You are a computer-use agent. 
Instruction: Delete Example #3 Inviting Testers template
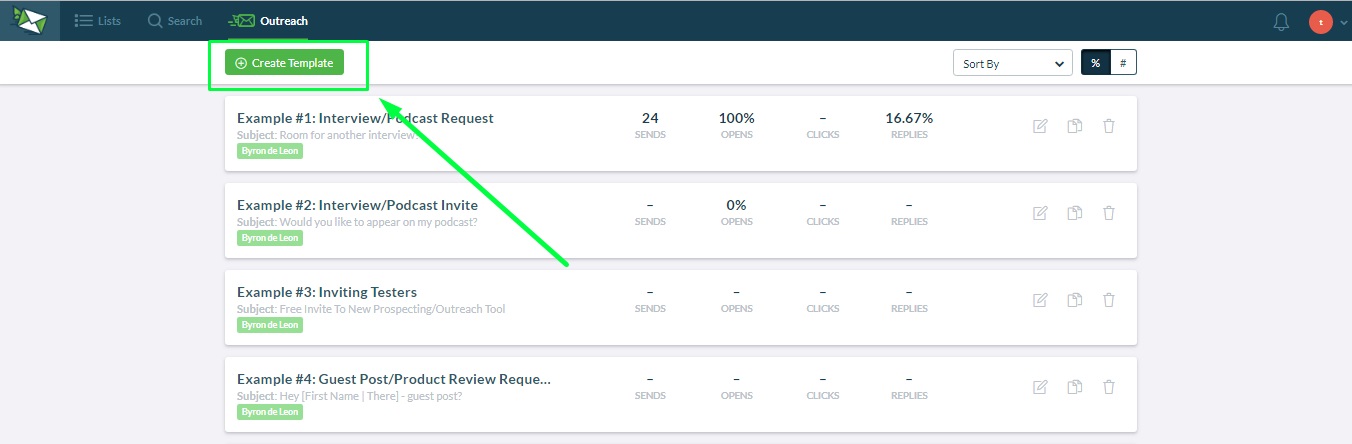(1109, 300)
